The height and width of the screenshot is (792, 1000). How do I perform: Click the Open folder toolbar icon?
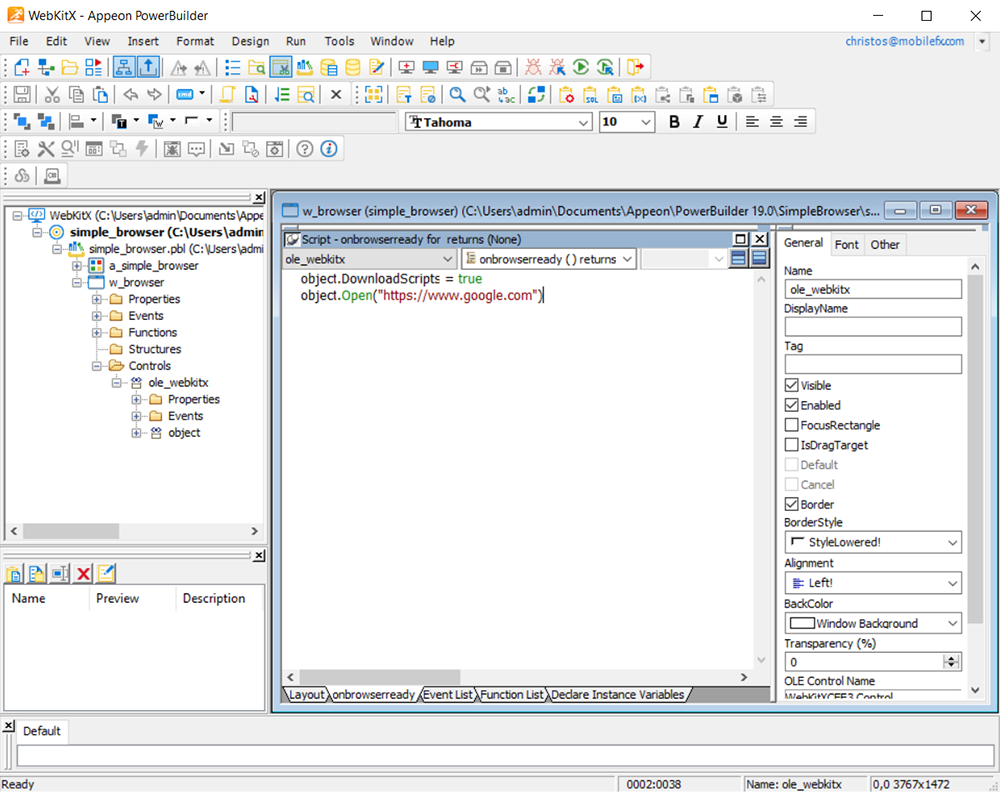click(x=70, y=67)
